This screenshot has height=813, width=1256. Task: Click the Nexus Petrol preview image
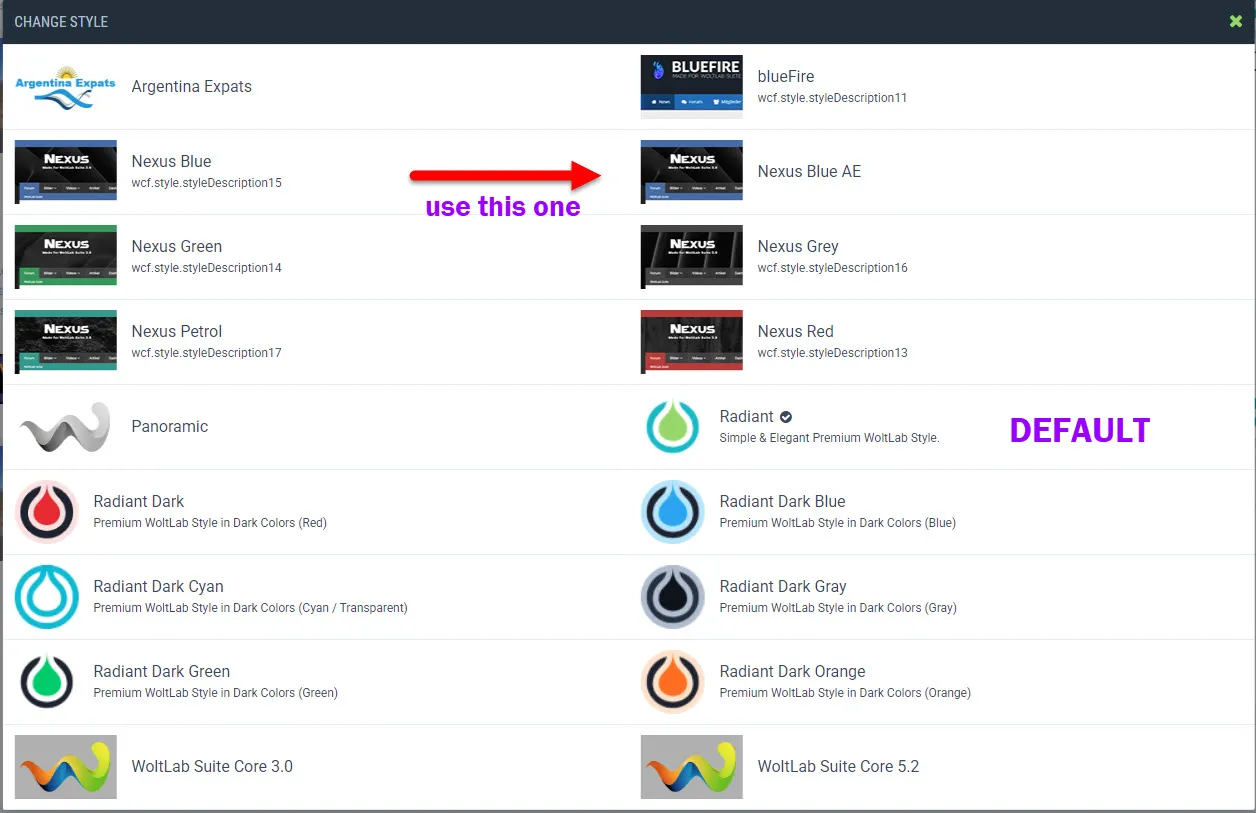[x=66, y=341]
